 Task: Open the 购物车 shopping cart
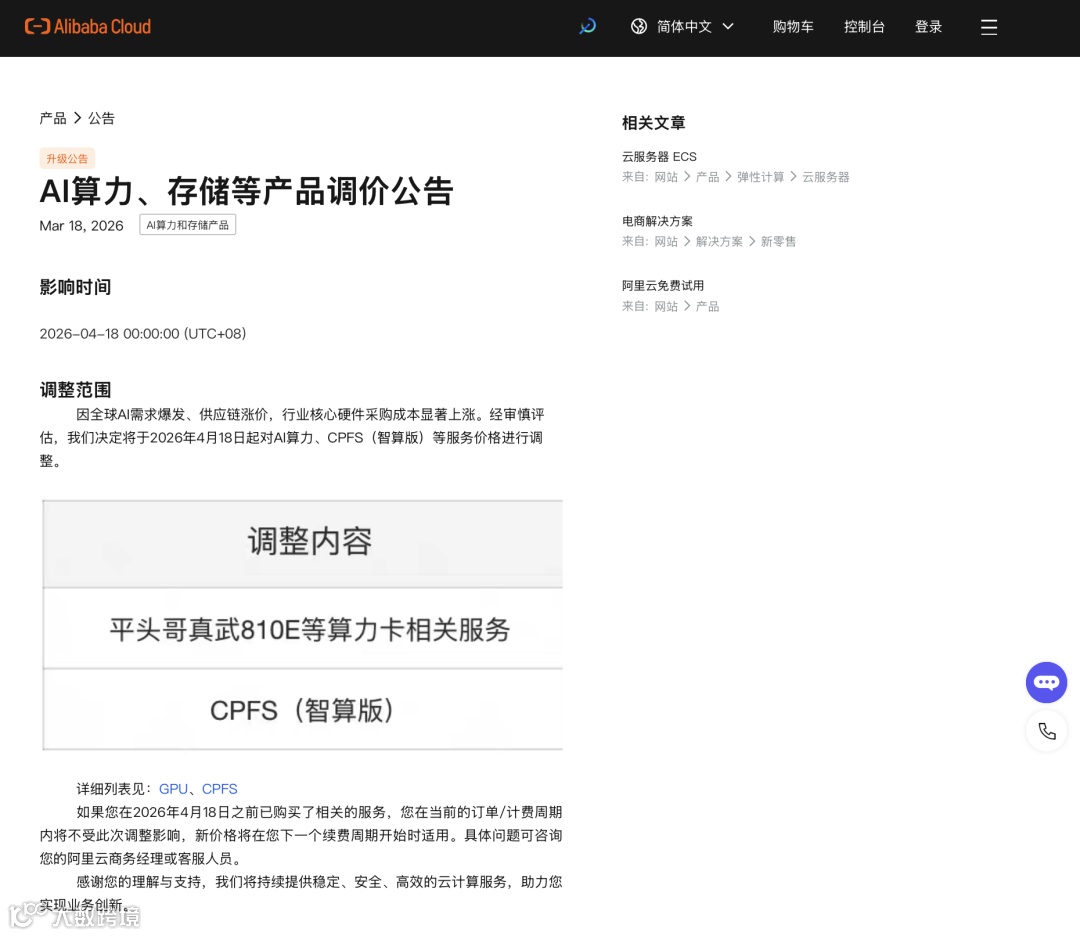793,27
